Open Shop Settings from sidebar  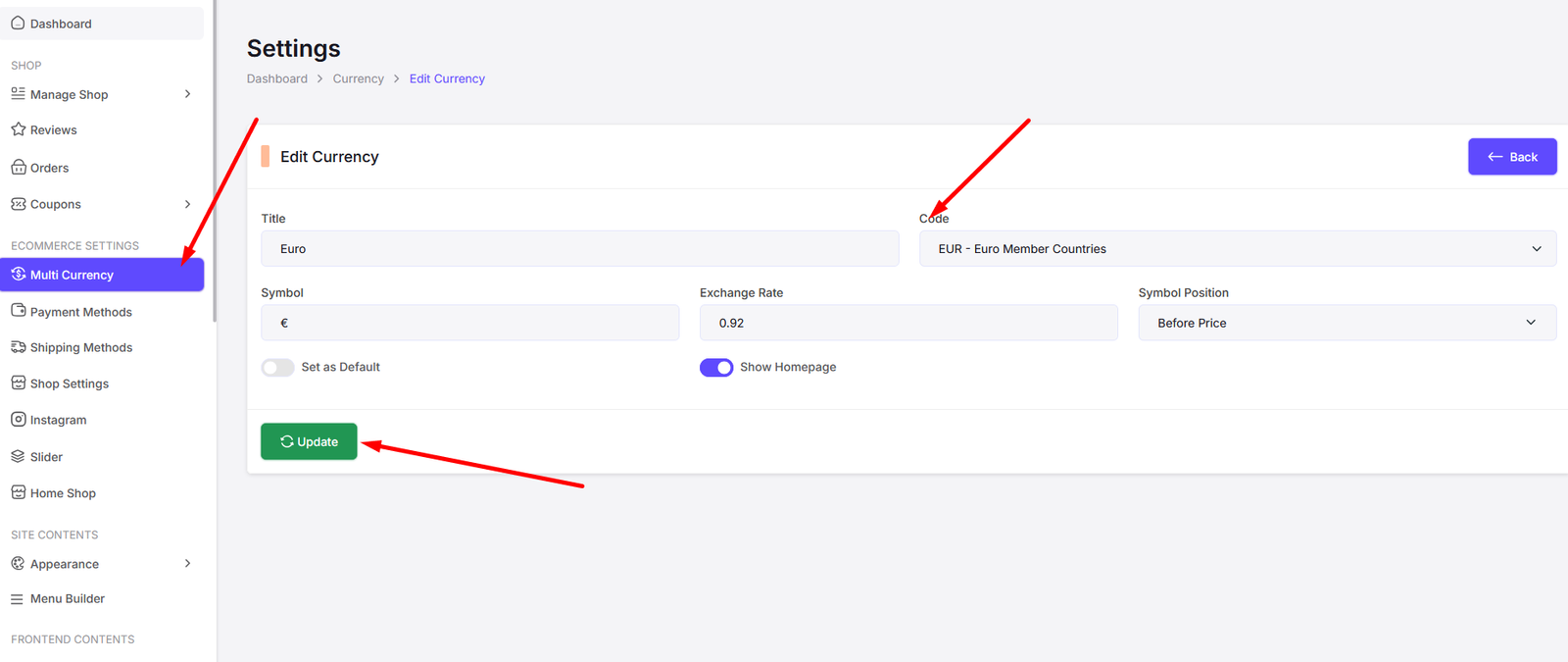(69, 383)
